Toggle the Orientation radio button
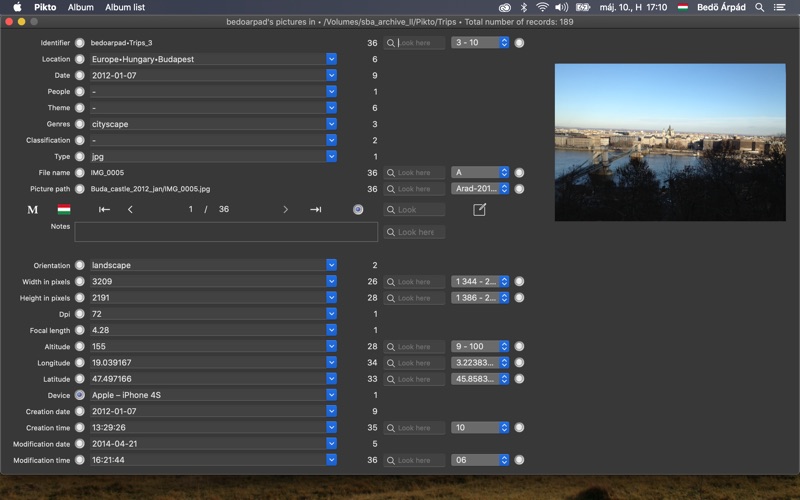 [x=80, y=265]
